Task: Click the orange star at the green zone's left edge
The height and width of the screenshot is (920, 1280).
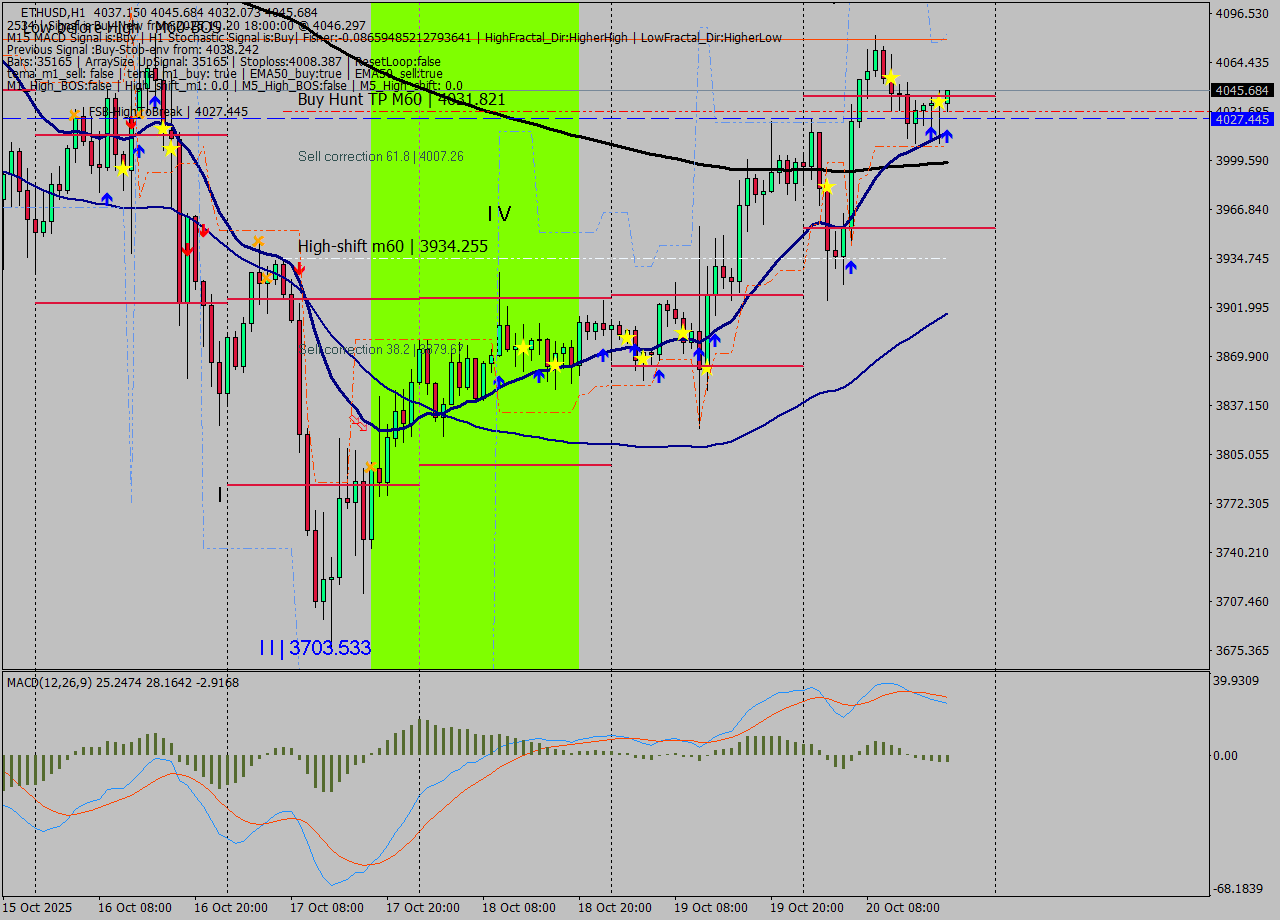Action: 371,467
